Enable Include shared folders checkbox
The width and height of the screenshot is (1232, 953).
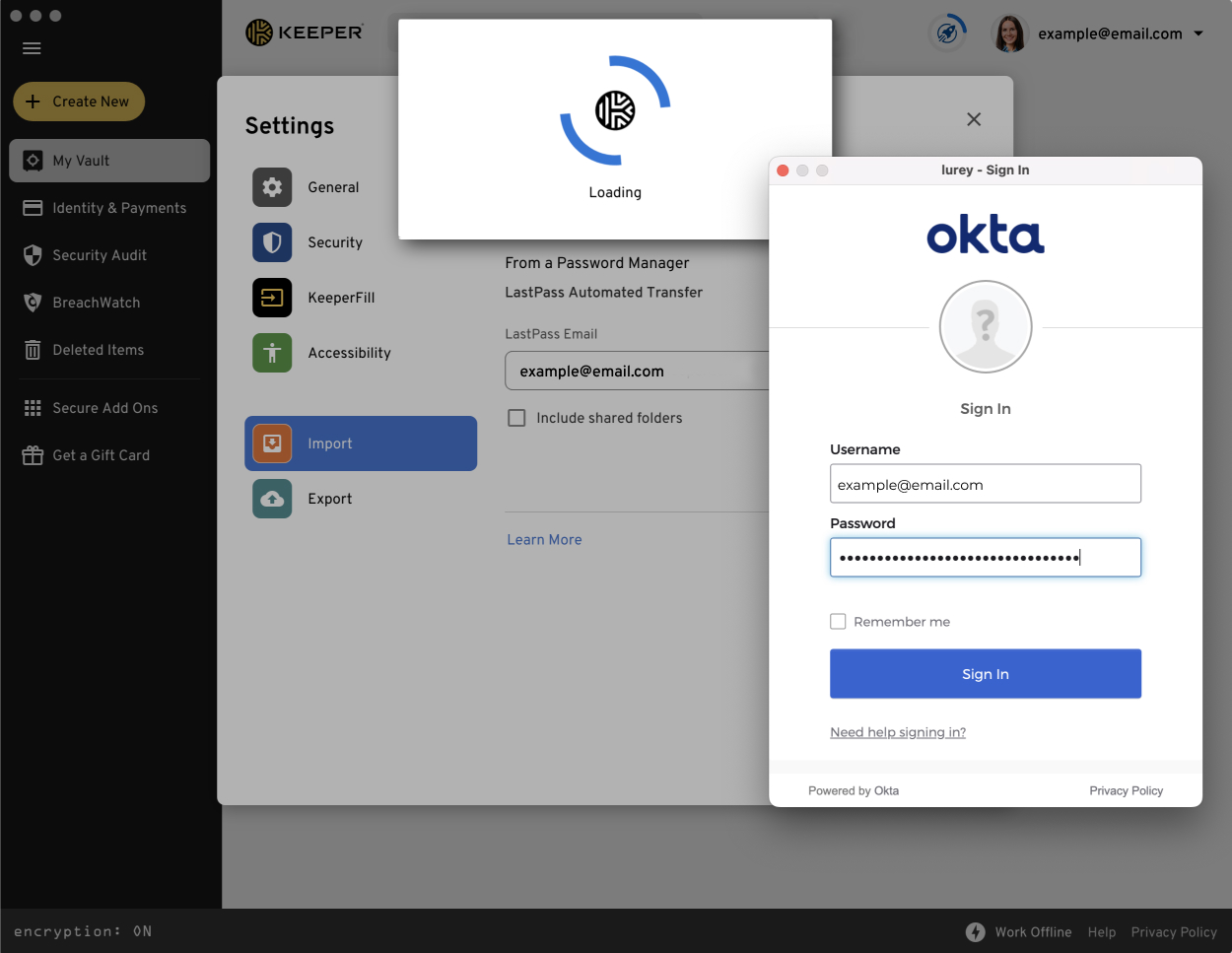516,418
